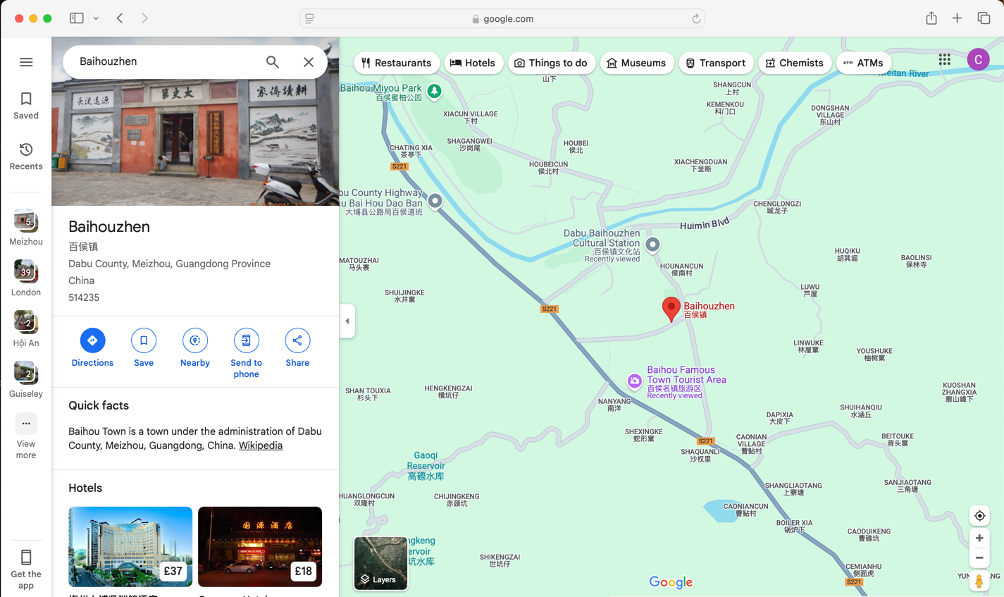This screenshot has width=1004, height=597.
Task: Open the Google apps grid
Action: (944, 60)
